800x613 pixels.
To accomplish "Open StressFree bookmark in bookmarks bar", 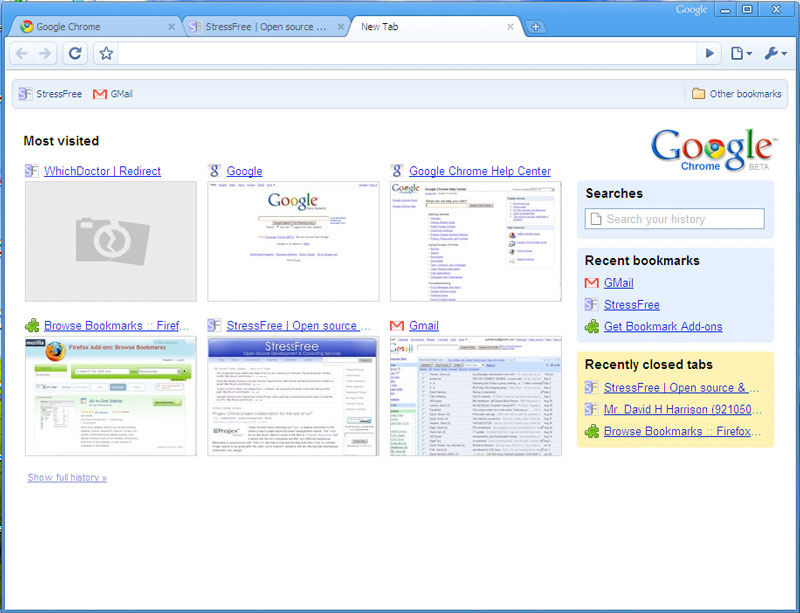I will [x=51, y=94].
